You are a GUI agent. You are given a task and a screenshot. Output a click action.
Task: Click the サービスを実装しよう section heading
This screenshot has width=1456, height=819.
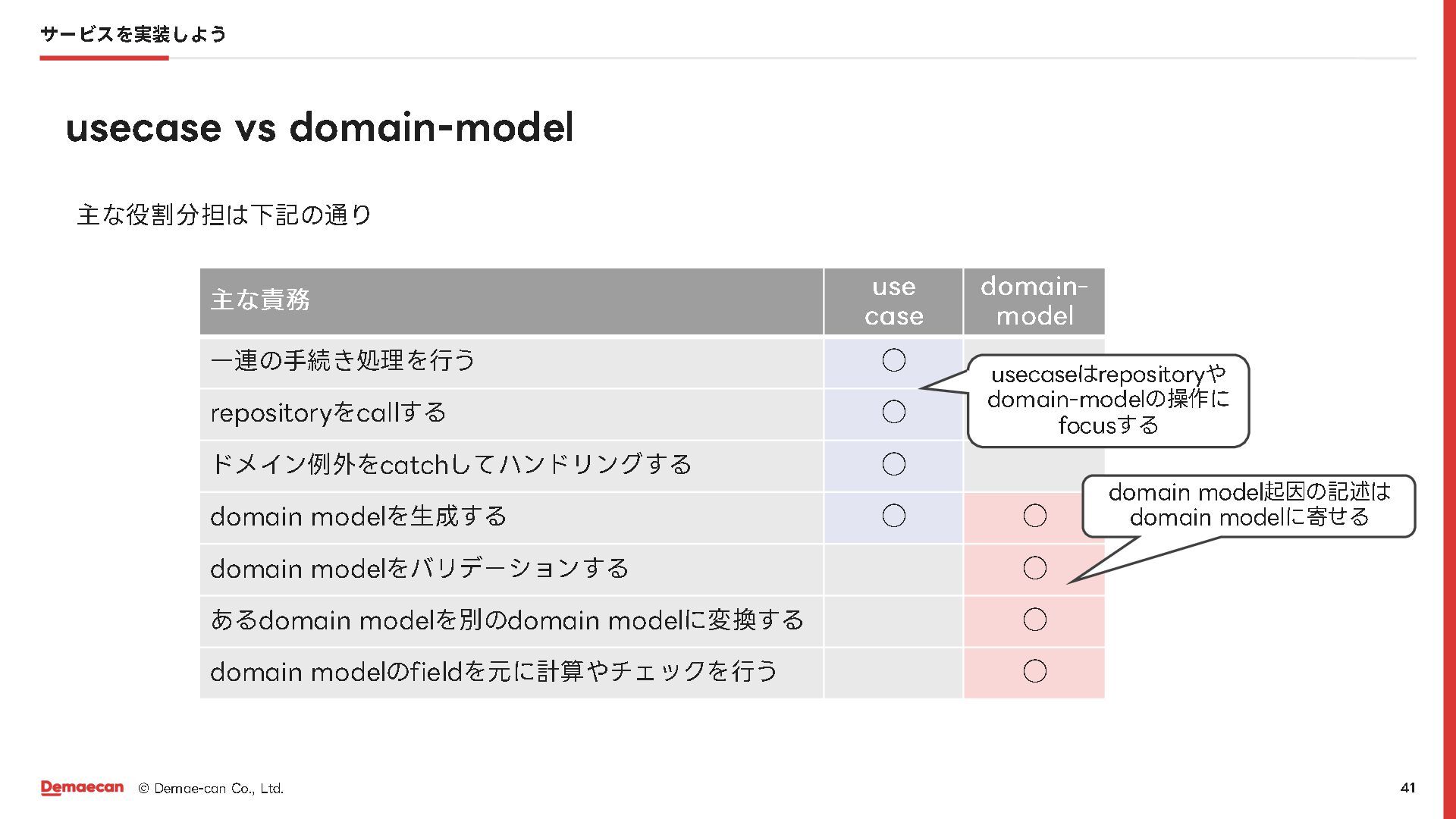click(133, 34)
